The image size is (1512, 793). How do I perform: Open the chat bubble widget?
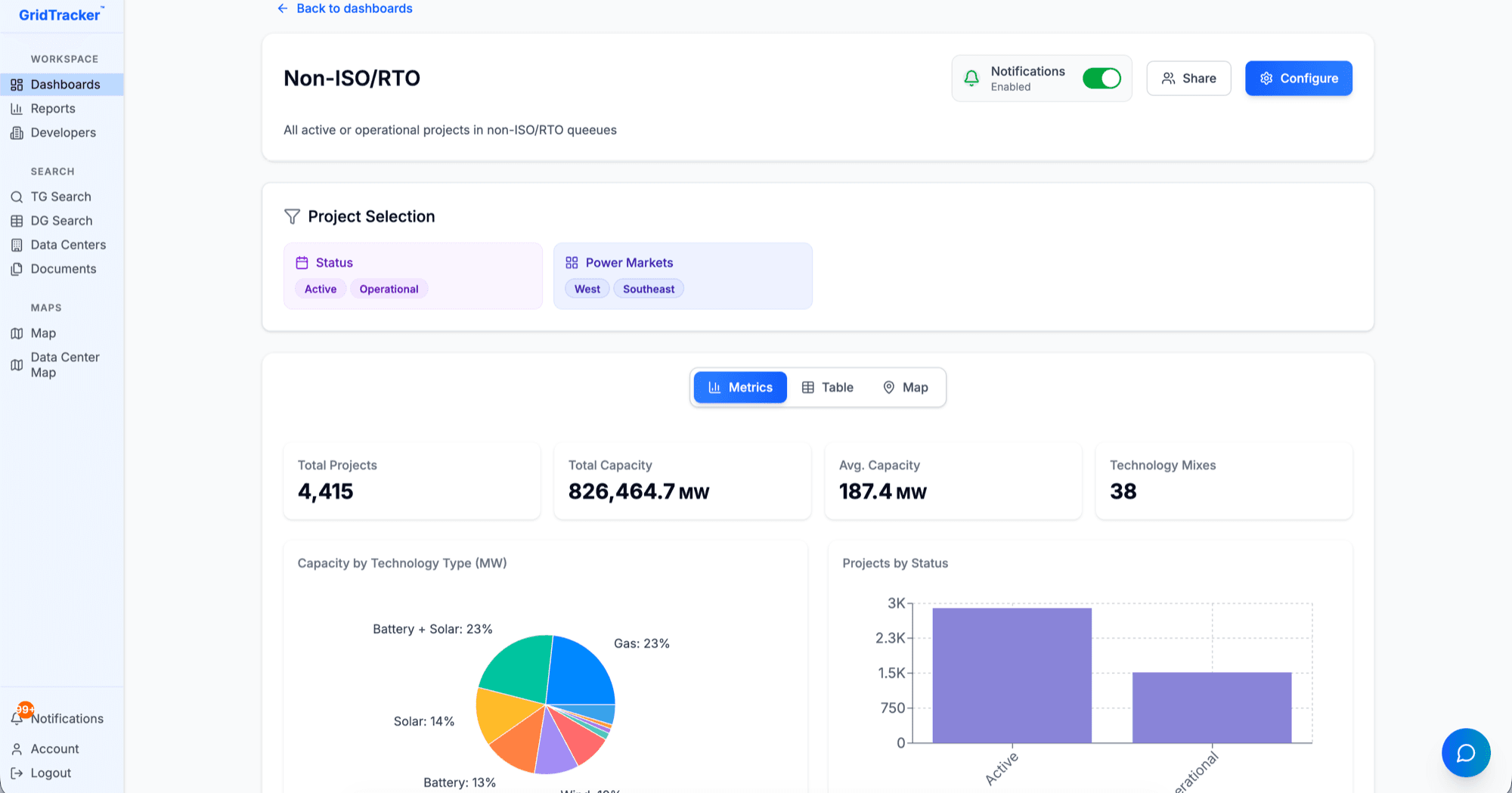1466,753
